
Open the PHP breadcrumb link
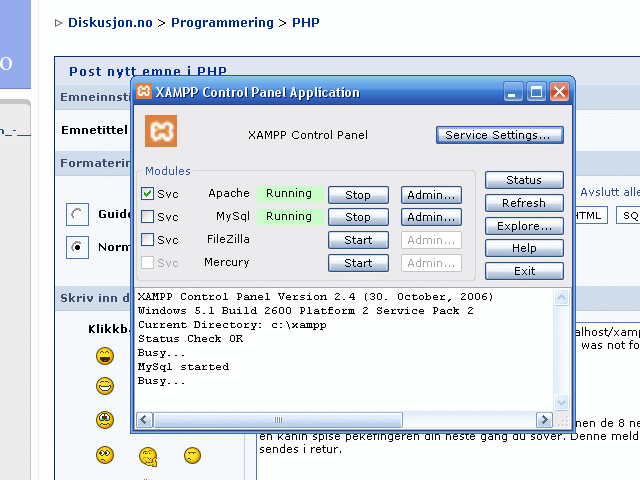point(306,22)
